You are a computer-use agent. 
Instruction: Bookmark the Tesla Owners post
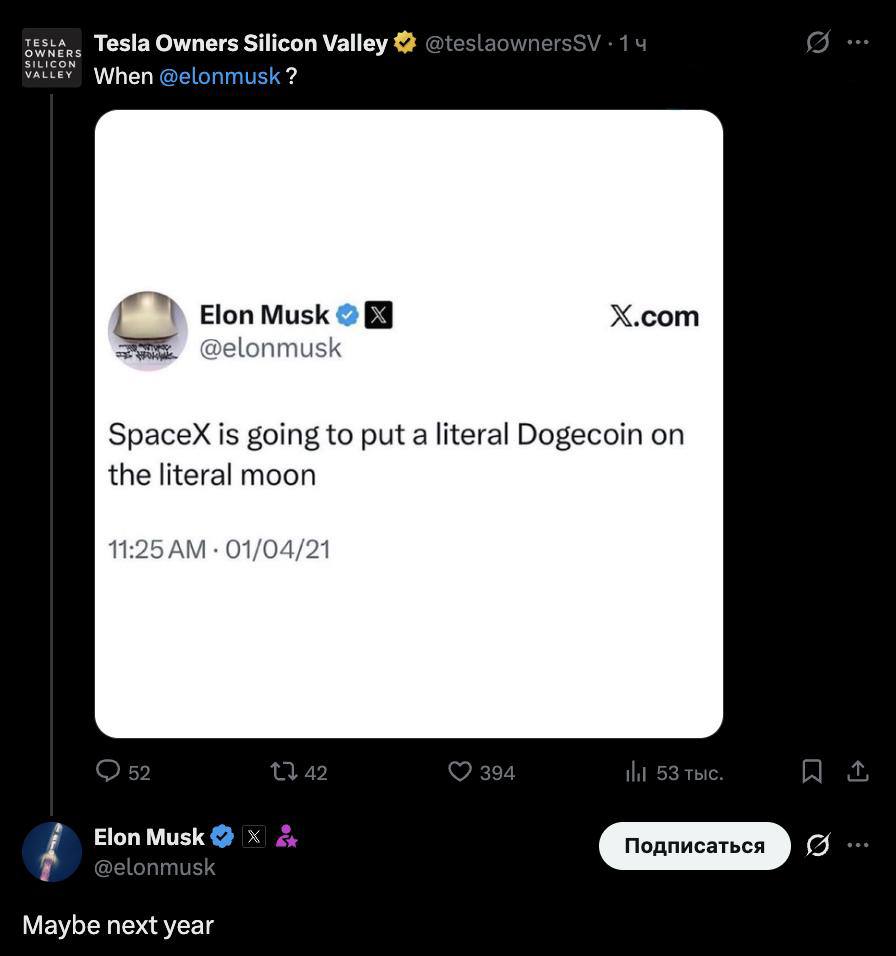click(x=812, y=772)
